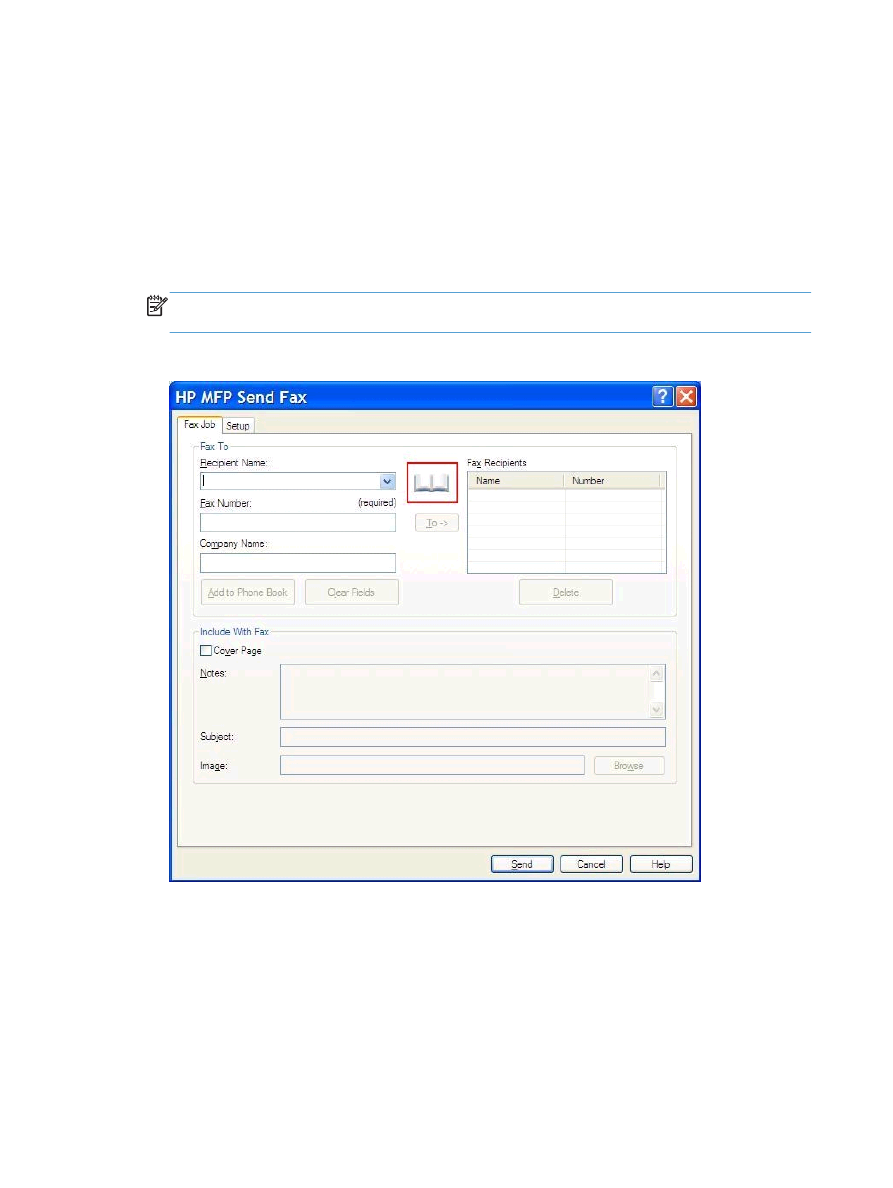Switch to the Setup tab
Viewport: 893px width, 1188px height.
pyautogui.click(x=238, y=426)
